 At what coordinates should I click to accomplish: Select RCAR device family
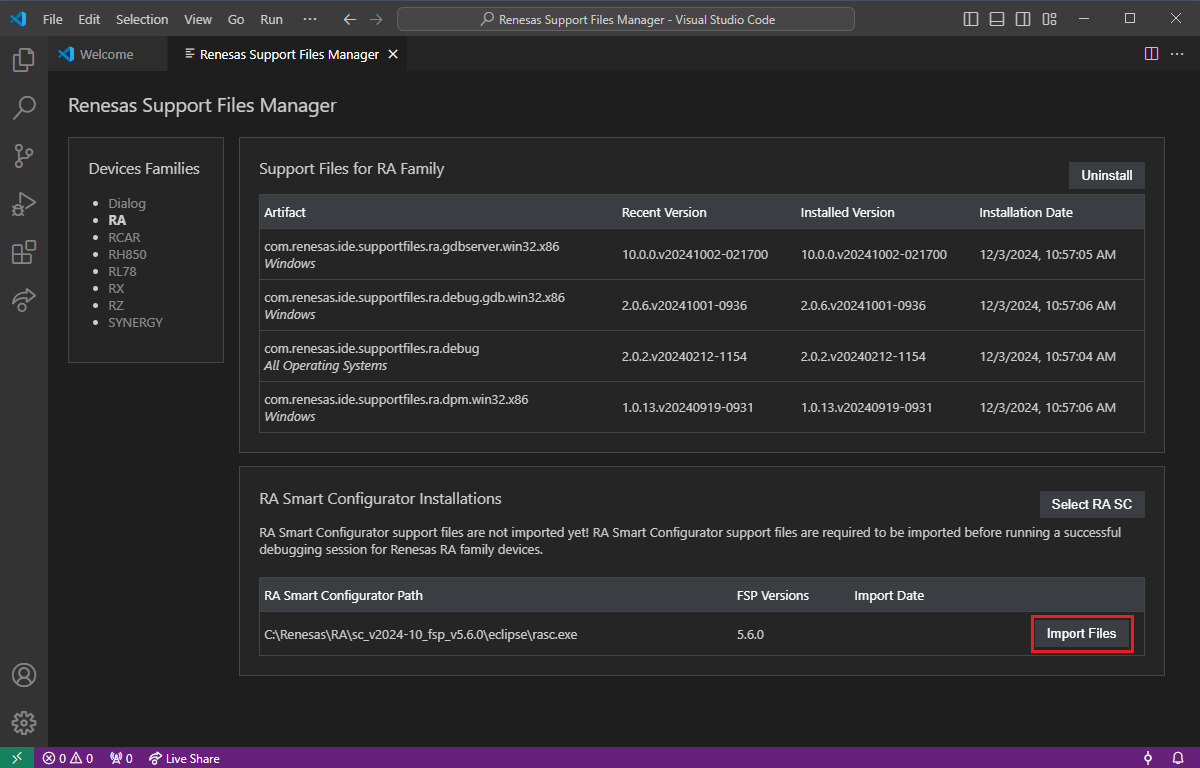pos(125,237)
